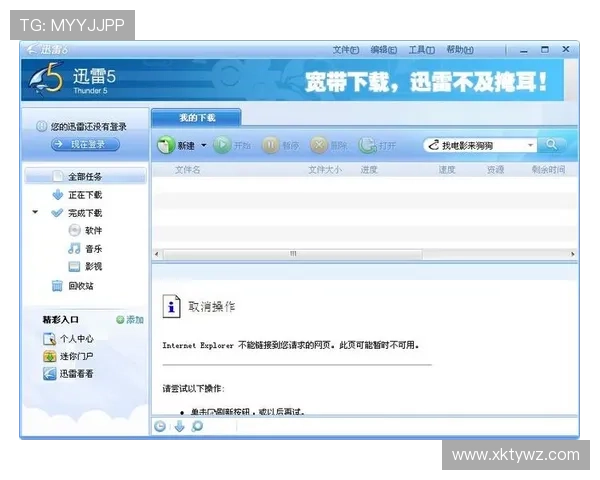Close the Thunder window
600x480 pixels.
coord(566,49)
